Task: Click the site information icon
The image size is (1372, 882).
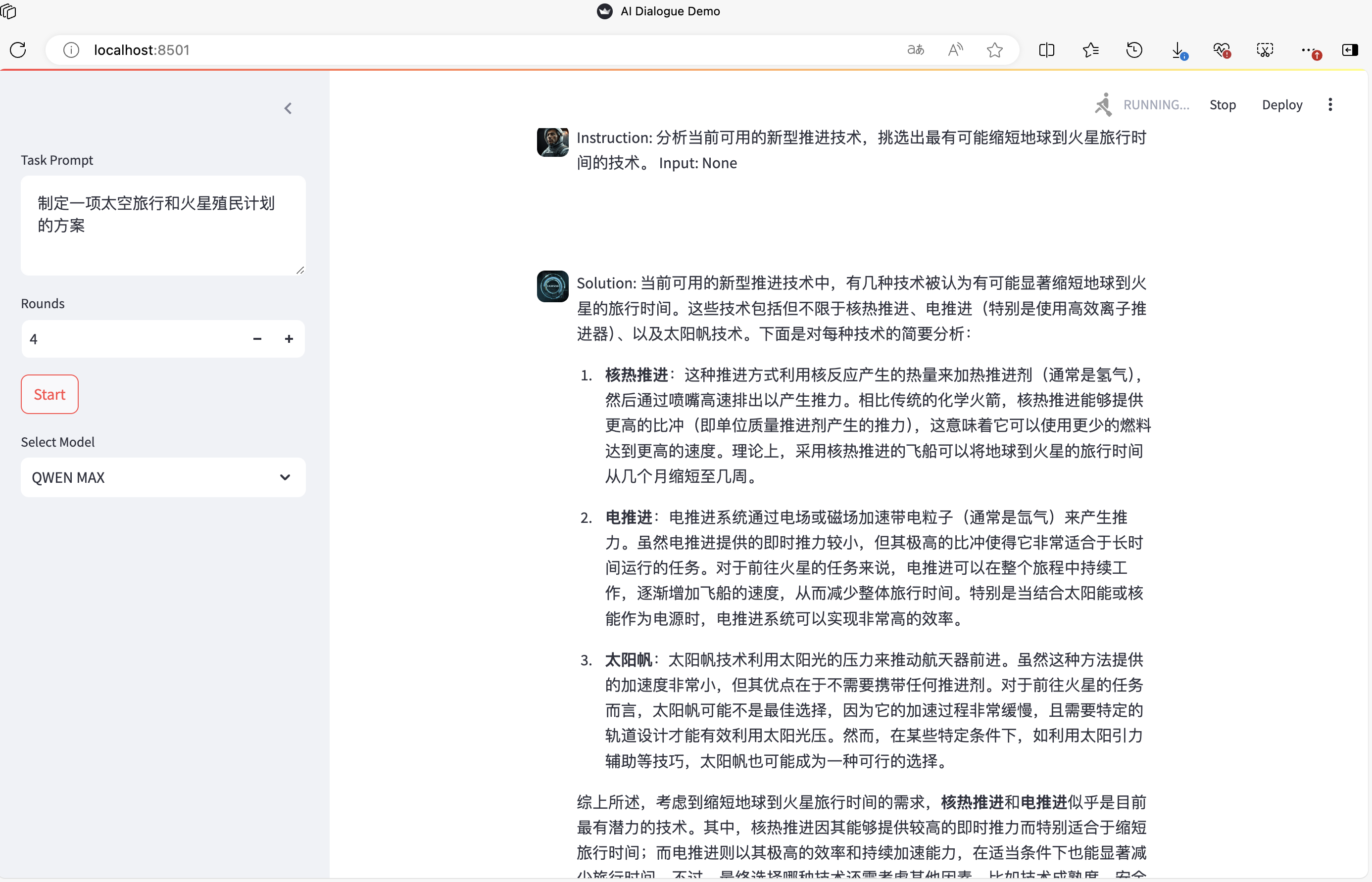Action: (71, 50)
